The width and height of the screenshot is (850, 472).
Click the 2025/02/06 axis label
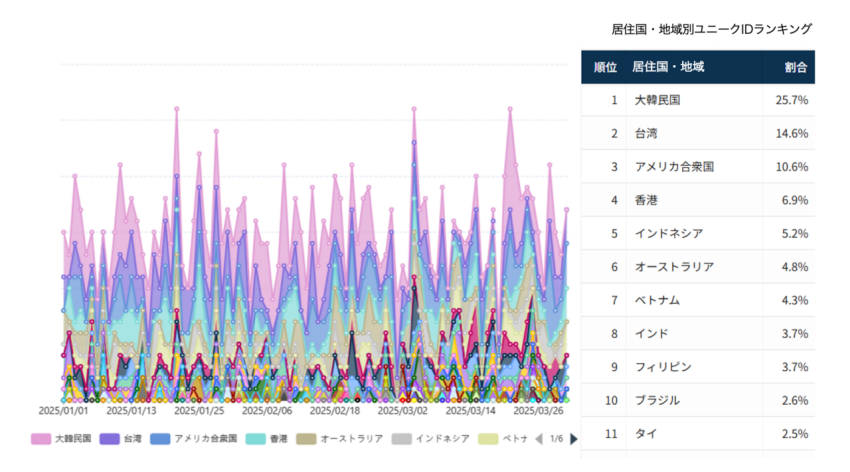[267, 411]
